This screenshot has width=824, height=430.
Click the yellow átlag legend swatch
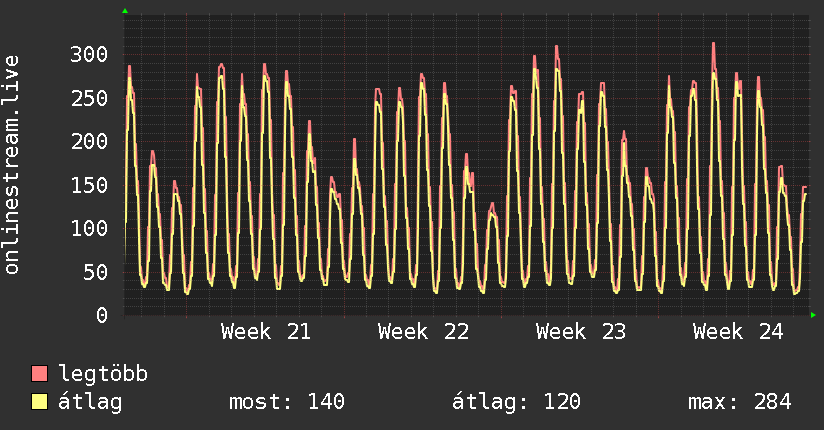(x=39, y=401)
